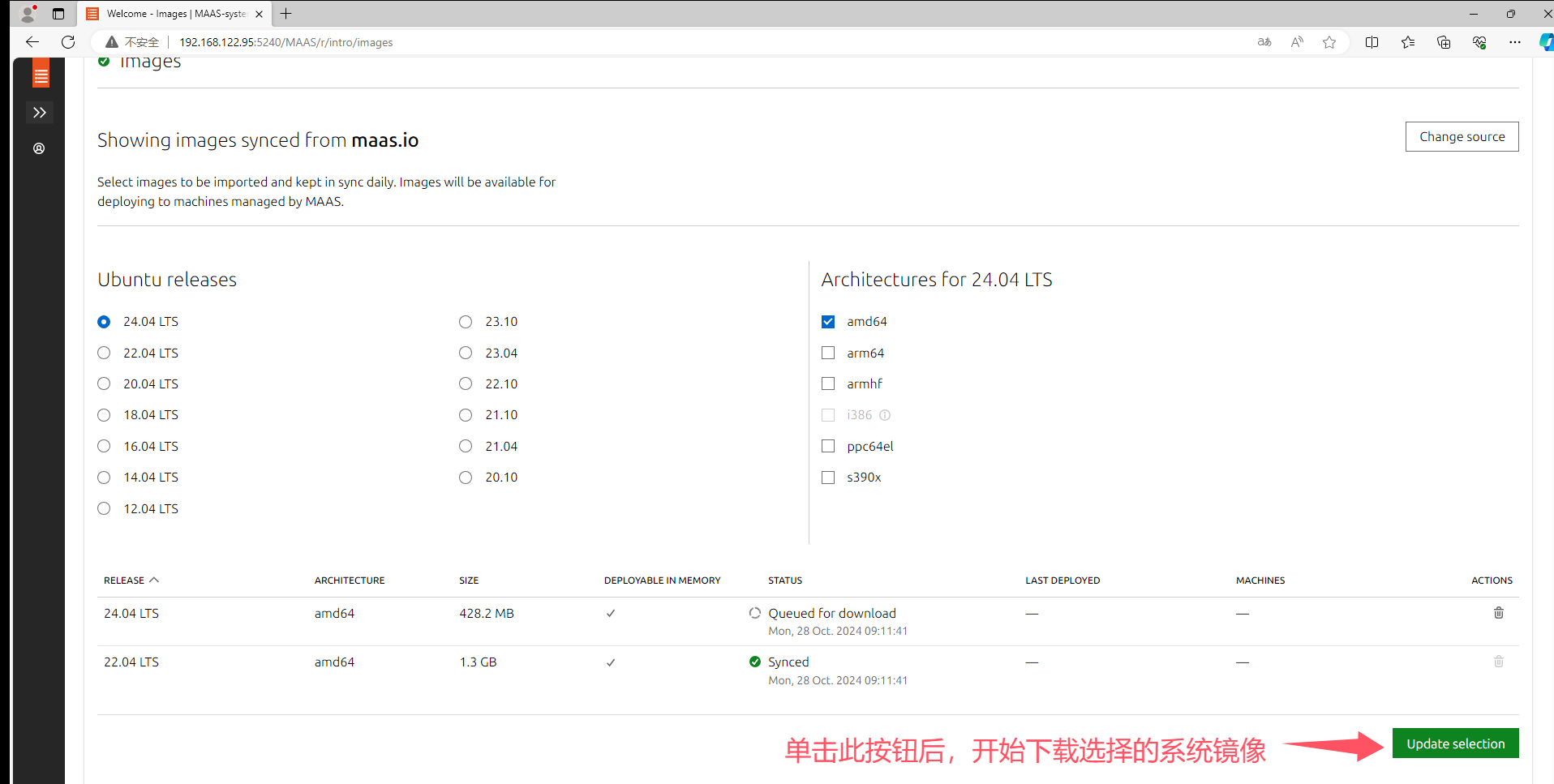The image size is (1554, 784).
Task: Add the page to favorites star
Action: click(x=1329, y=41)
